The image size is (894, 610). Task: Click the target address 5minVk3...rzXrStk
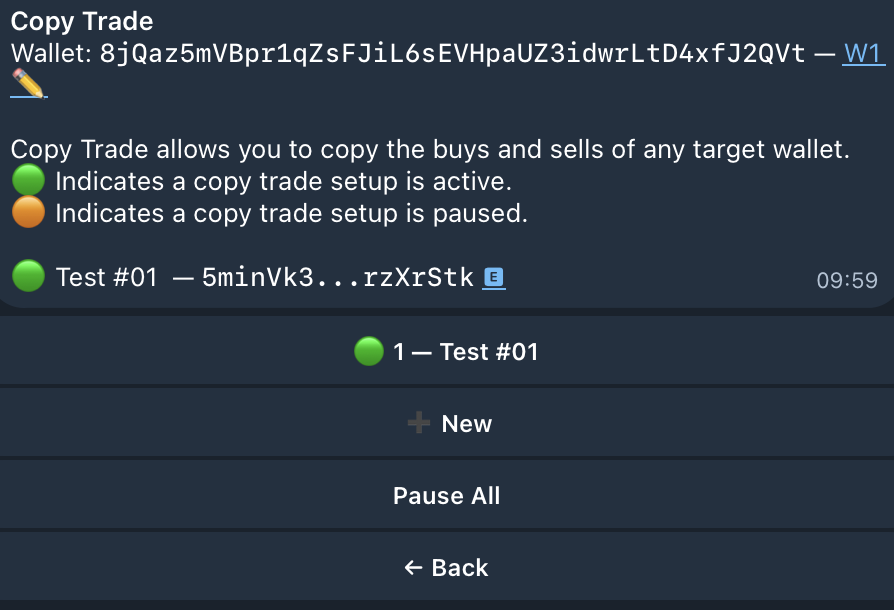[337, 278]
